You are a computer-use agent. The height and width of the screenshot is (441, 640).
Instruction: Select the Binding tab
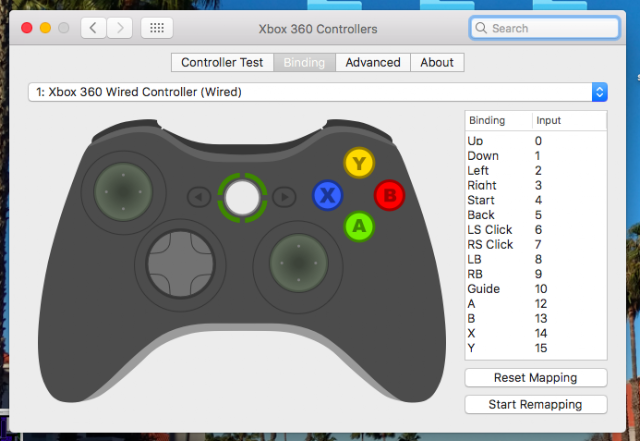point(304,62)
